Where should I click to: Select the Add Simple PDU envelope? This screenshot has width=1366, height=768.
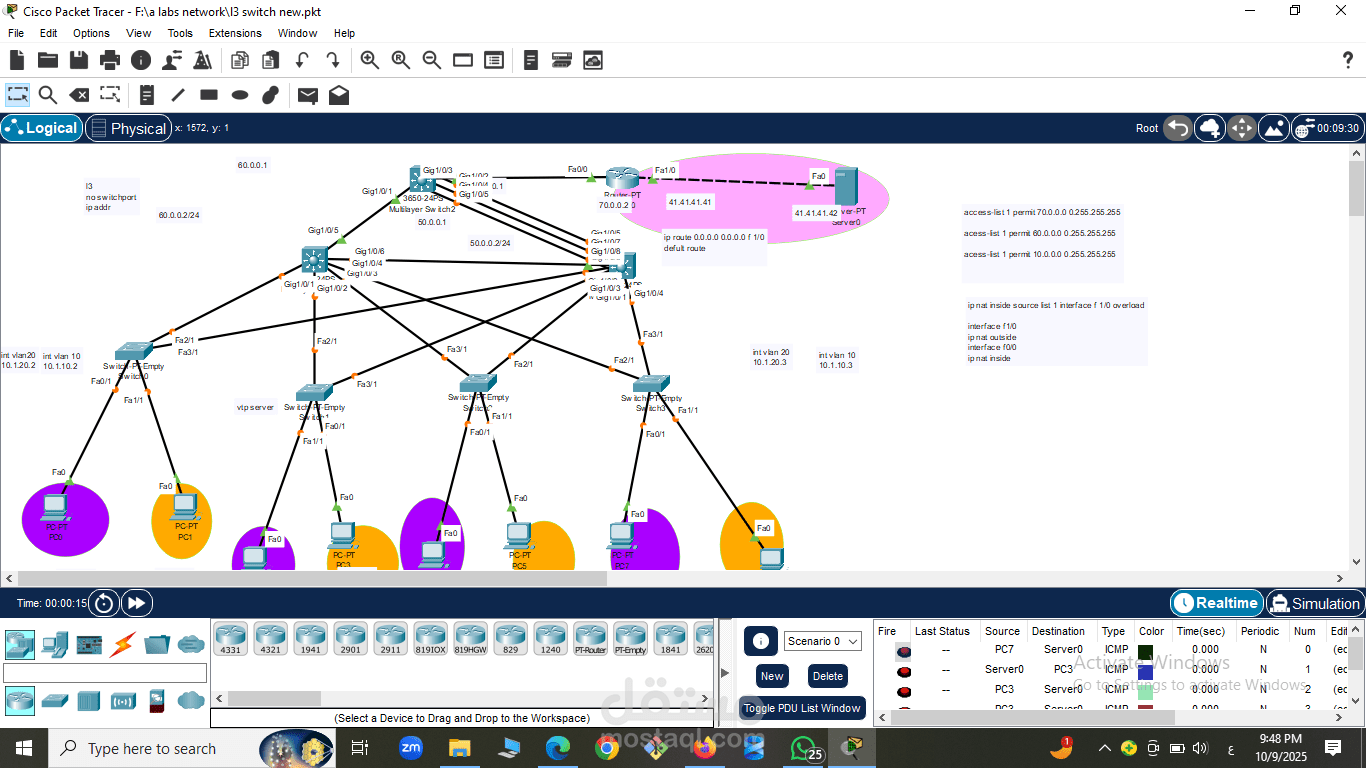click(x=308, y=95)
